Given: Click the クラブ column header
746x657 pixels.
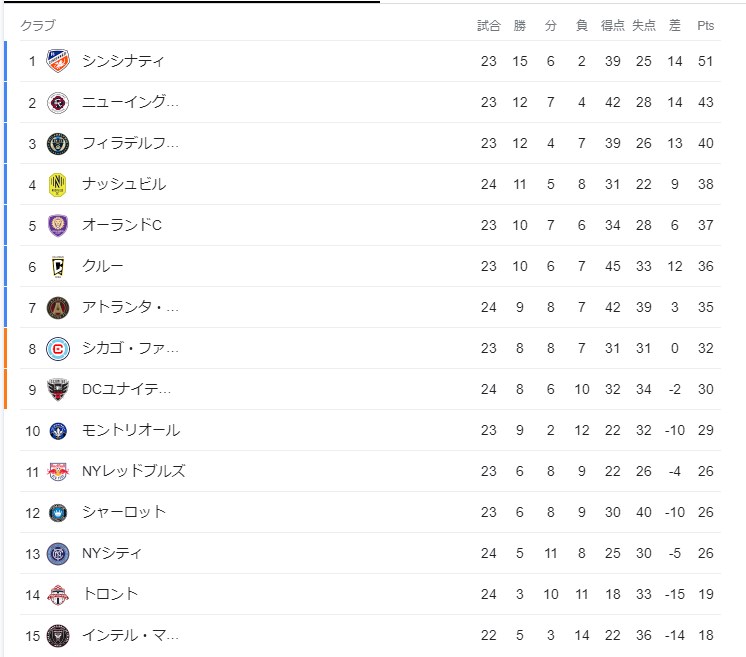Looking at the screenshot, I should pyautogui.click(x=38, y=25).
